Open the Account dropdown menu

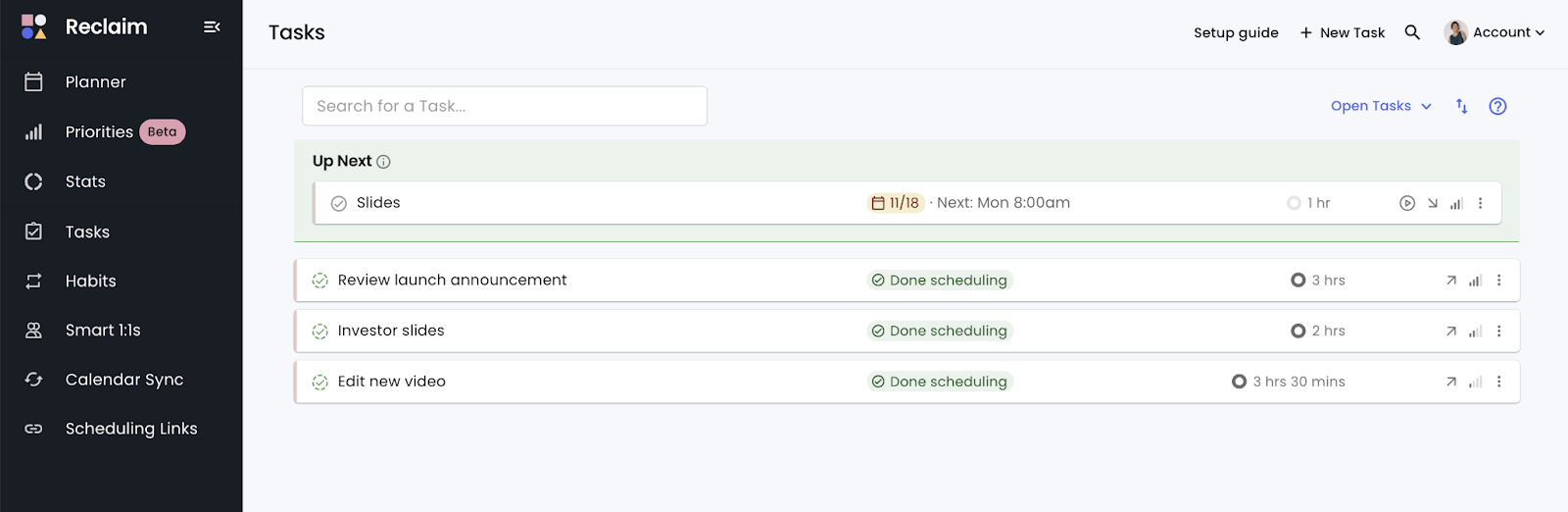1494,32
